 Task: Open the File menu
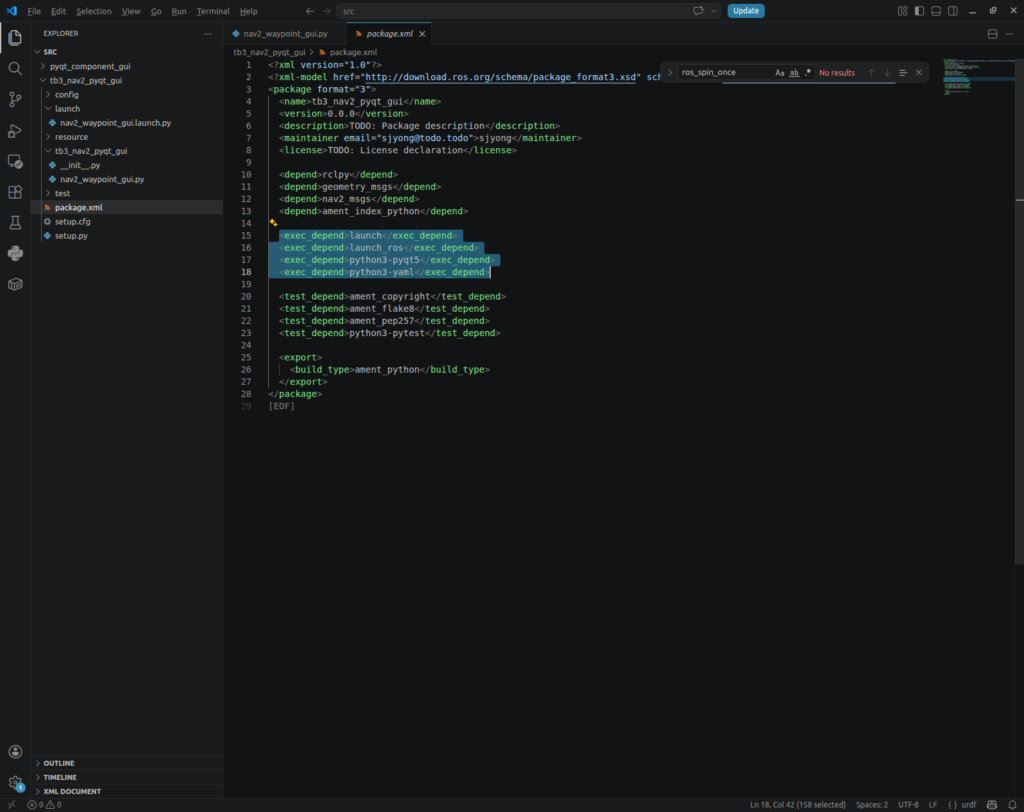[x=34, y=11]
